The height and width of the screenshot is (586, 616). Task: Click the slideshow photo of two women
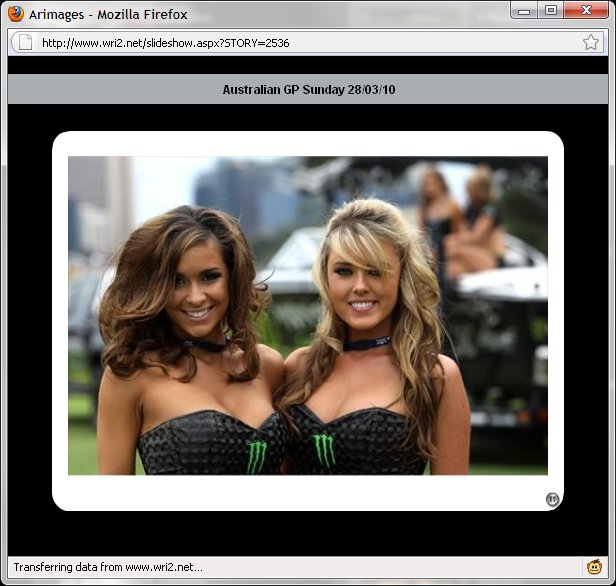(308, 315)
